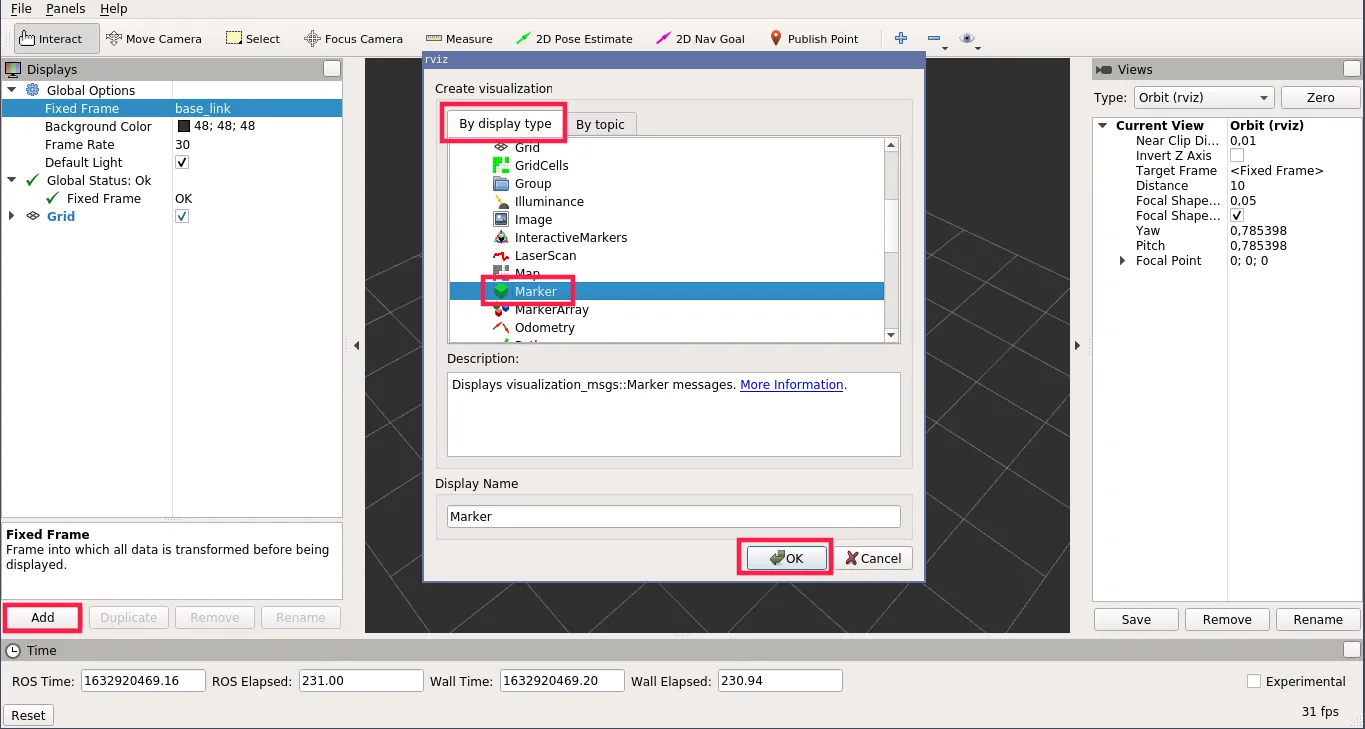Activate the Move Camera tool
The width and height of the screenshot is (1365, 729).
point(155,38)
